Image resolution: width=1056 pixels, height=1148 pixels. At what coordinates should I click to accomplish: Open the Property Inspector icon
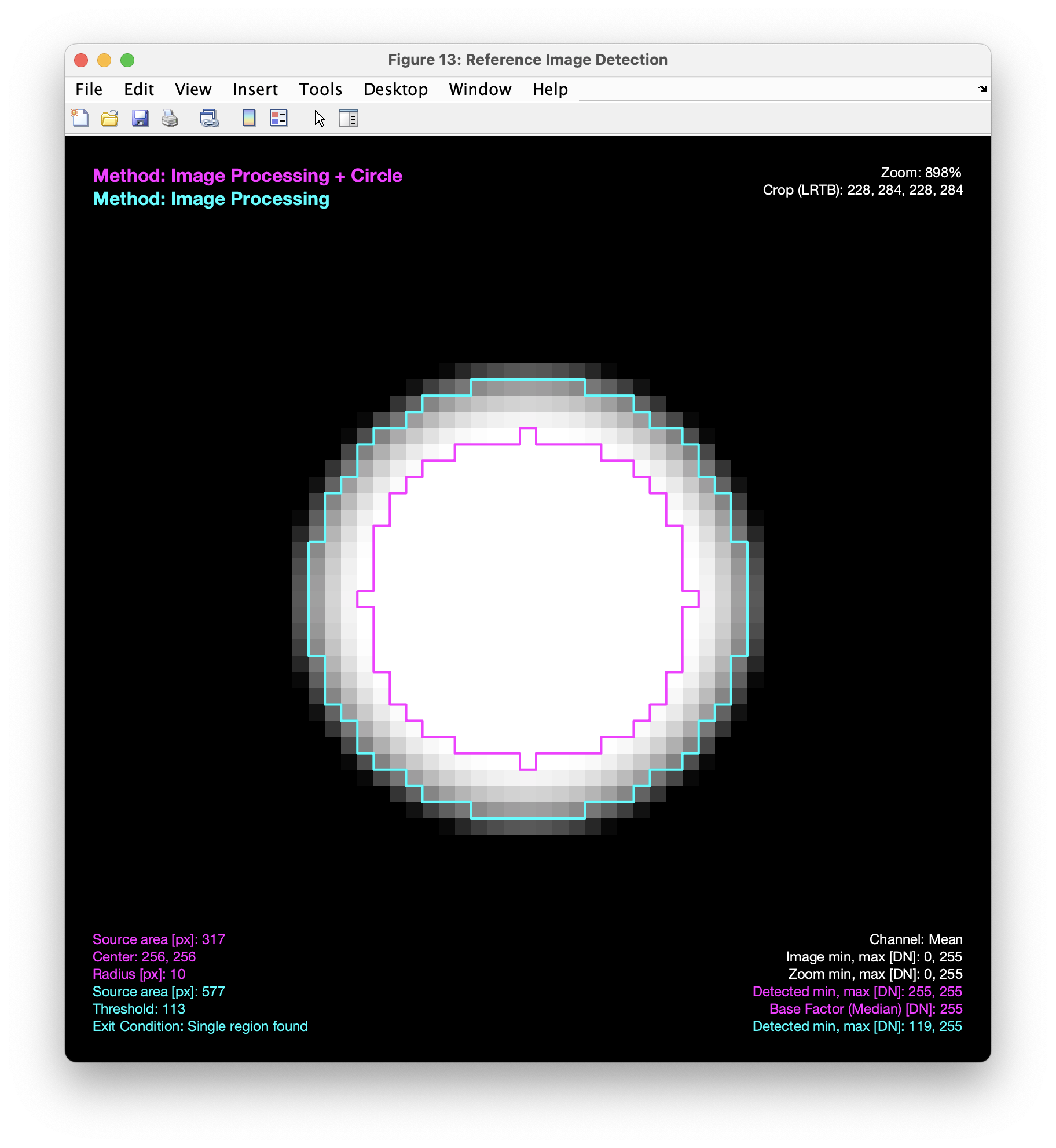[x=349, y=118]
